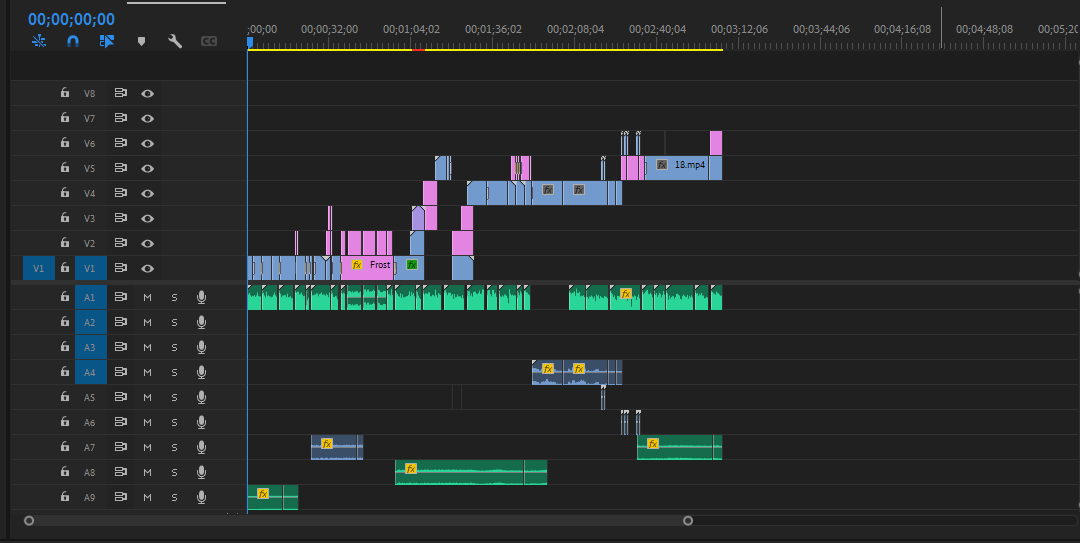Mute audio track A9

147,497
